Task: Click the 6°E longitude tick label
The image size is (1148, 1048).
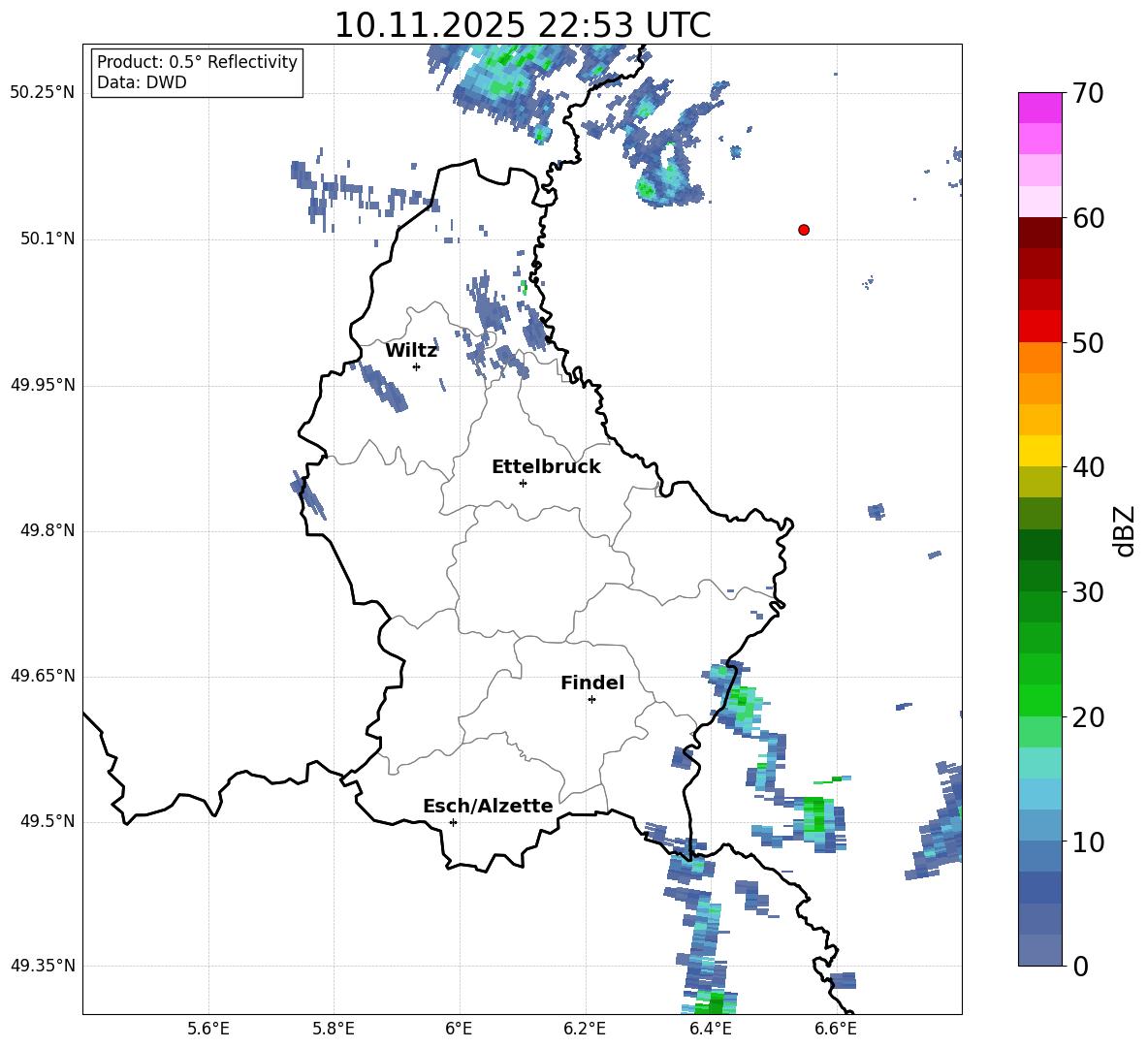Action: pos(459,1029)
